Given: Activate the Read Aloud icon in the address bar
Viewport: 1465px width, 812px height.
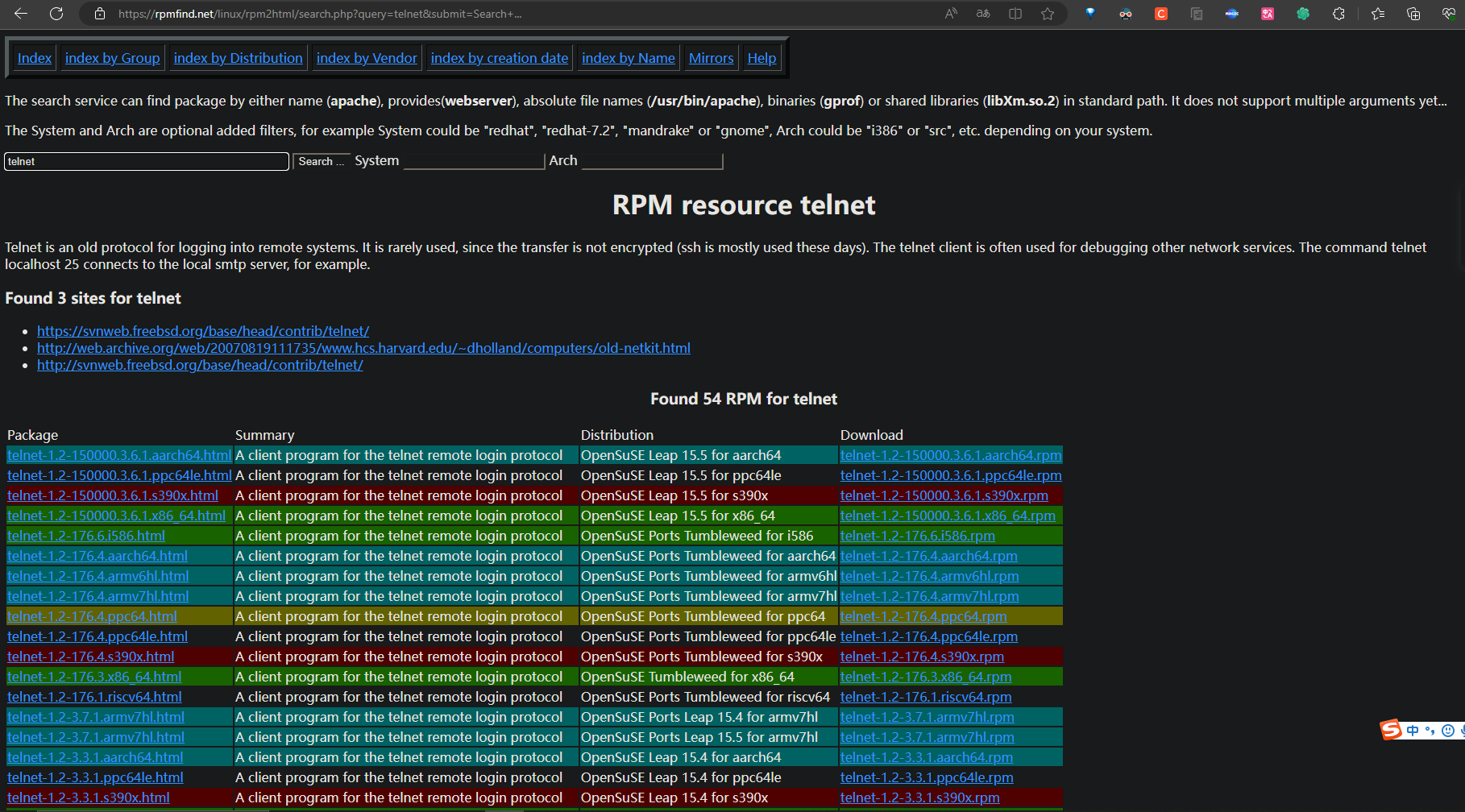Looking at the screenshot, I should pyautogui.click(x=952, y=14).
